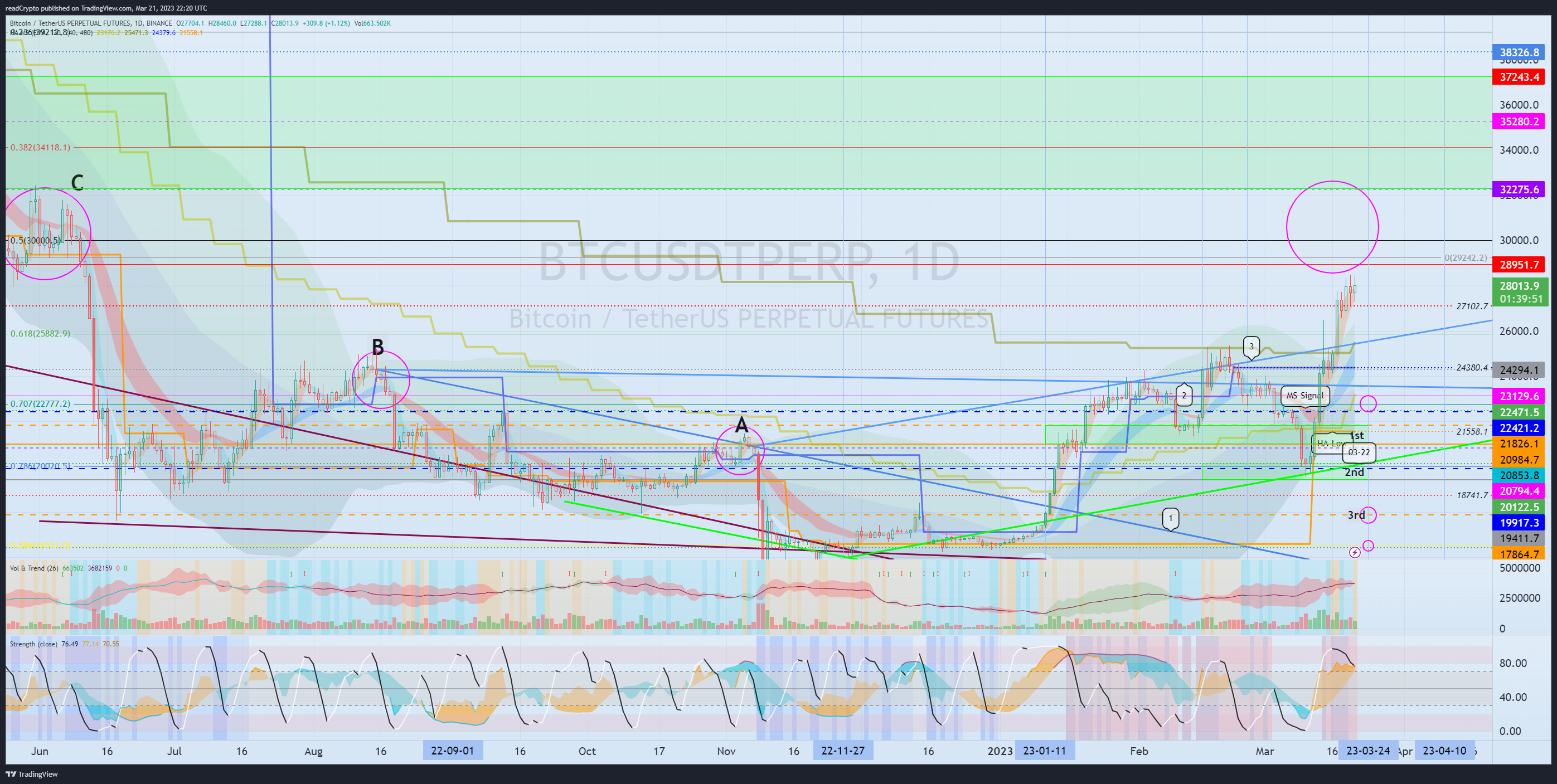Click the 35280.2 magenta price label
1557x784 pixels.
(1519, 121)
